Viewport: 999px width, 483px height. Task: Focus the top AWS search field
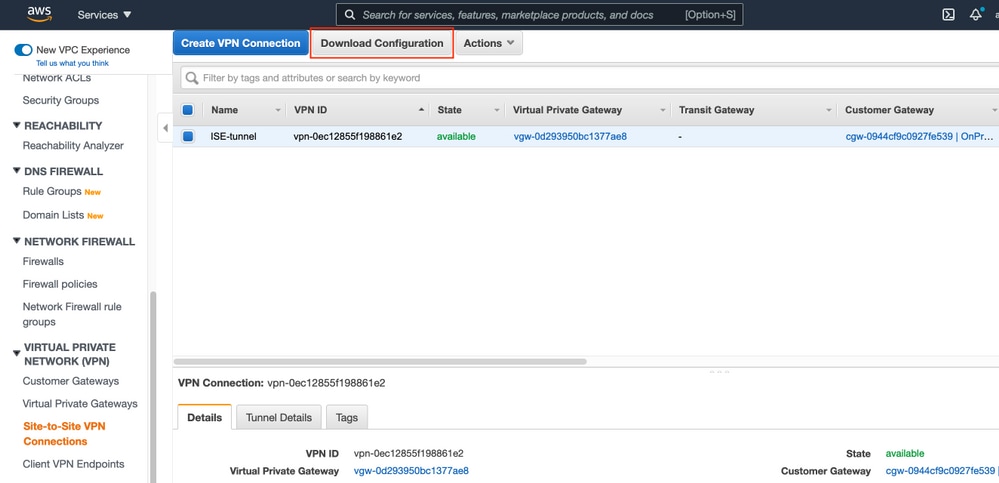coord(539,15)
